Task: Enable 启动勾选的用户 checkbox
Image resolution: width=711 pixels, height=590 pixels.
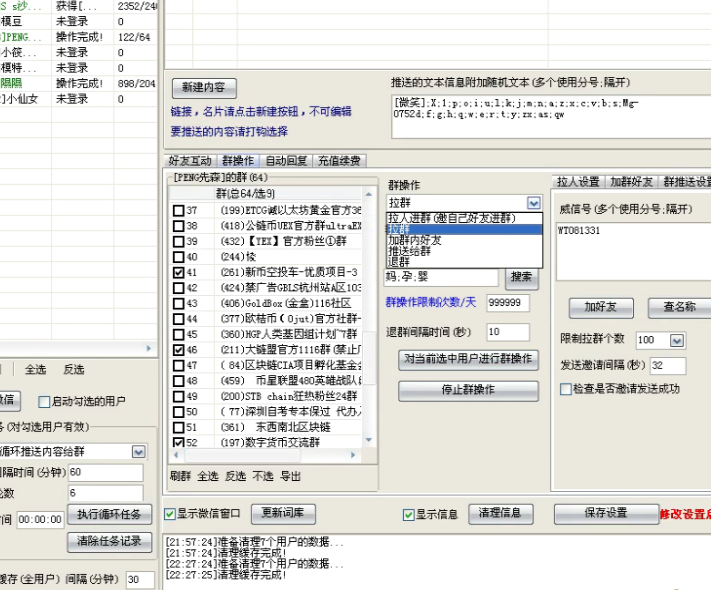Action: pos(44,402)
